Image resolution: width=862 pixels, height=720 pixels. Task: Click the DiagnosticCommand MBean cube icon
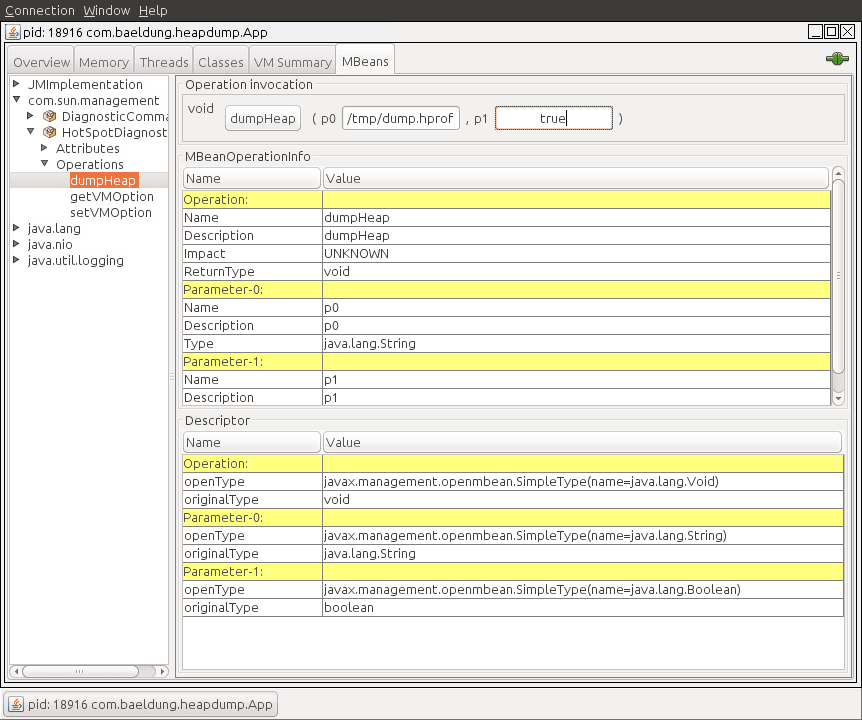[x=48, y=116]
